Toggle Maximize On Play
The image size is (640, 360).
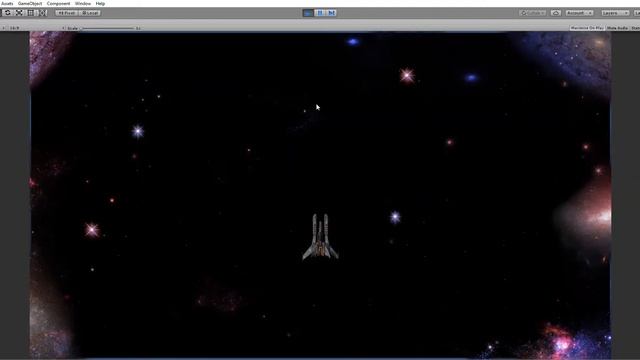[587, 28]
